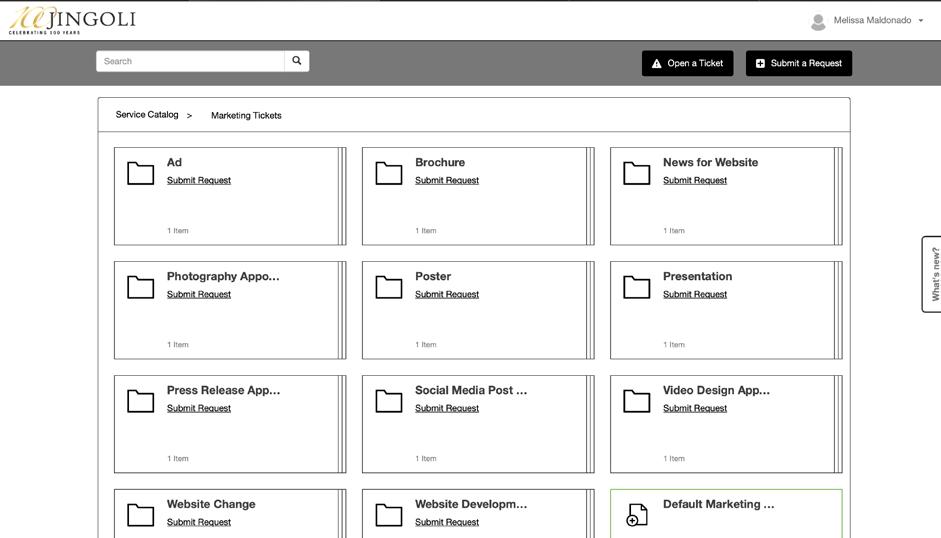The image size is (941, 538).
Task: Open the Website Change title
Action: click(211, 504)
